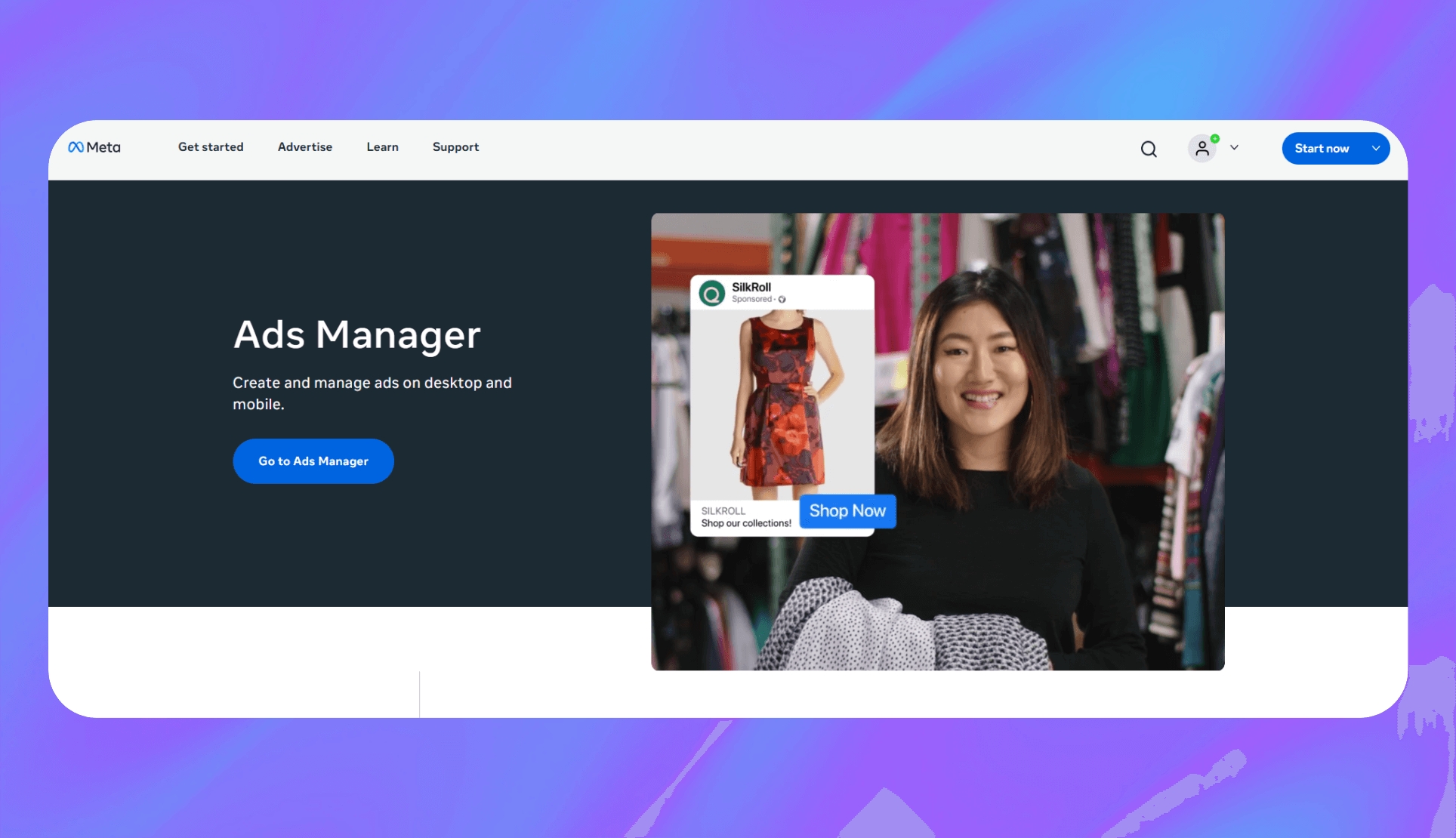Click the account profile avatar icon
This screenshot has width=1456, height=838.
pyautogui.click(x=1202, y=149)
